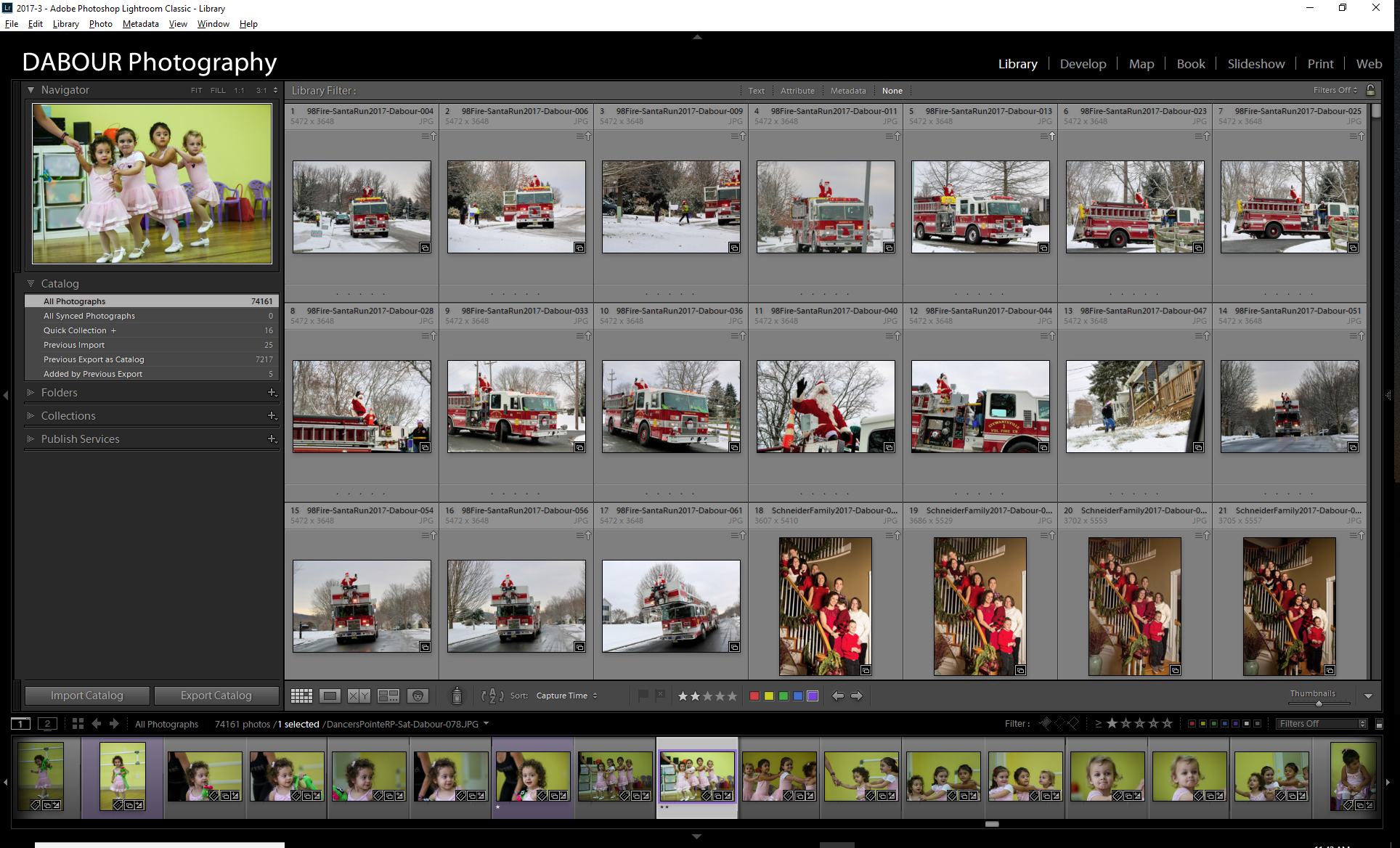Image resolution: width=1400 pixels, height=848 pixels.
Task: Select the Painter spray can tool
Action: tap(457, 696)
